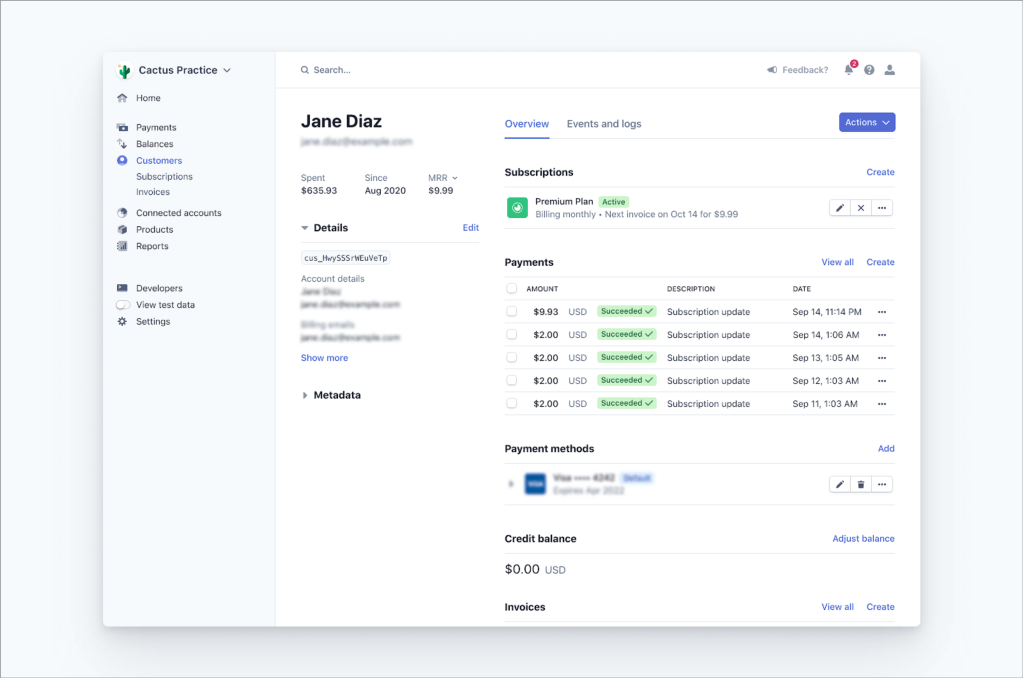Image resolution: width=1023 pixels, height=678 pixels.
Task: Open the help question mark icon
Action: [x=869, y=70]
